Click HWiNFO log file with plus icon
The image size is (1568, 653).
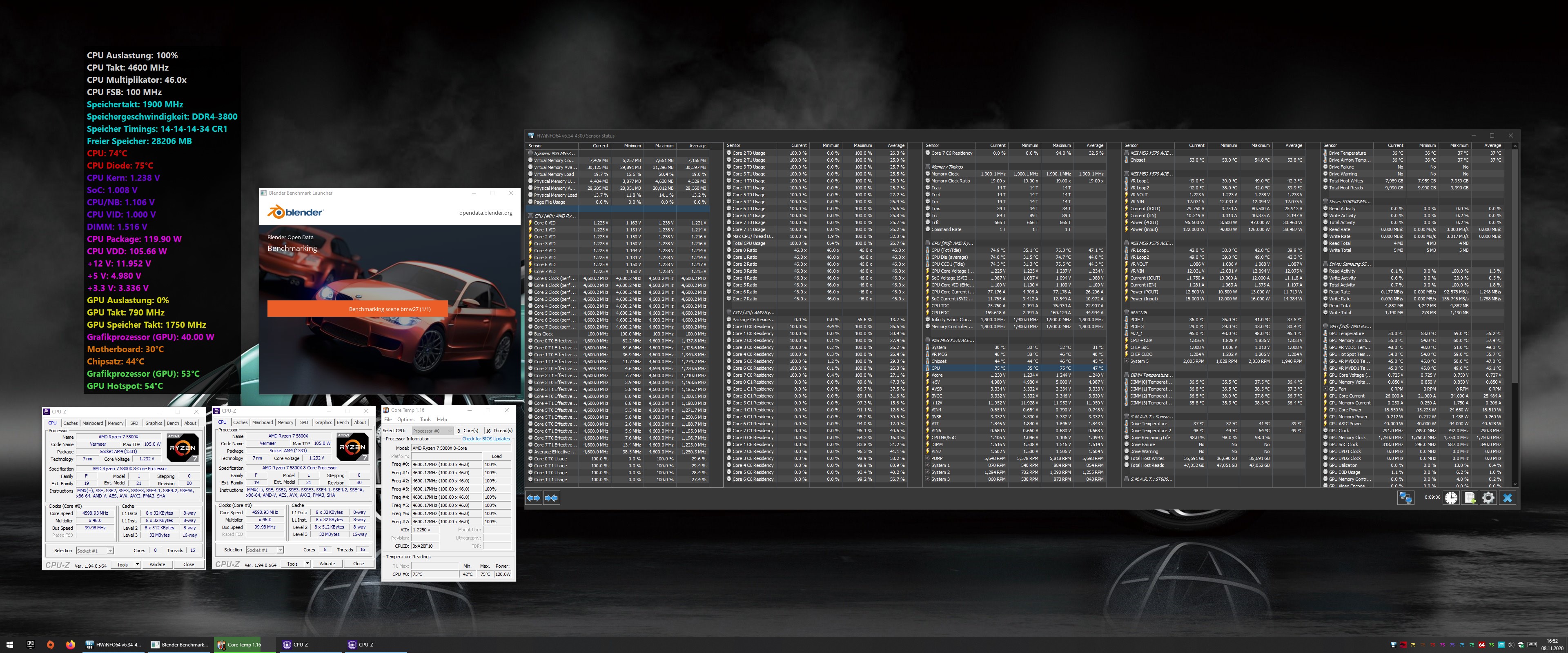[x=1470, y=498]
